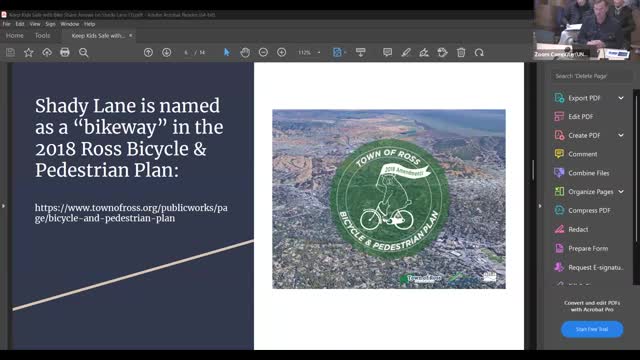Open the Edit menu

coord(20,24)
